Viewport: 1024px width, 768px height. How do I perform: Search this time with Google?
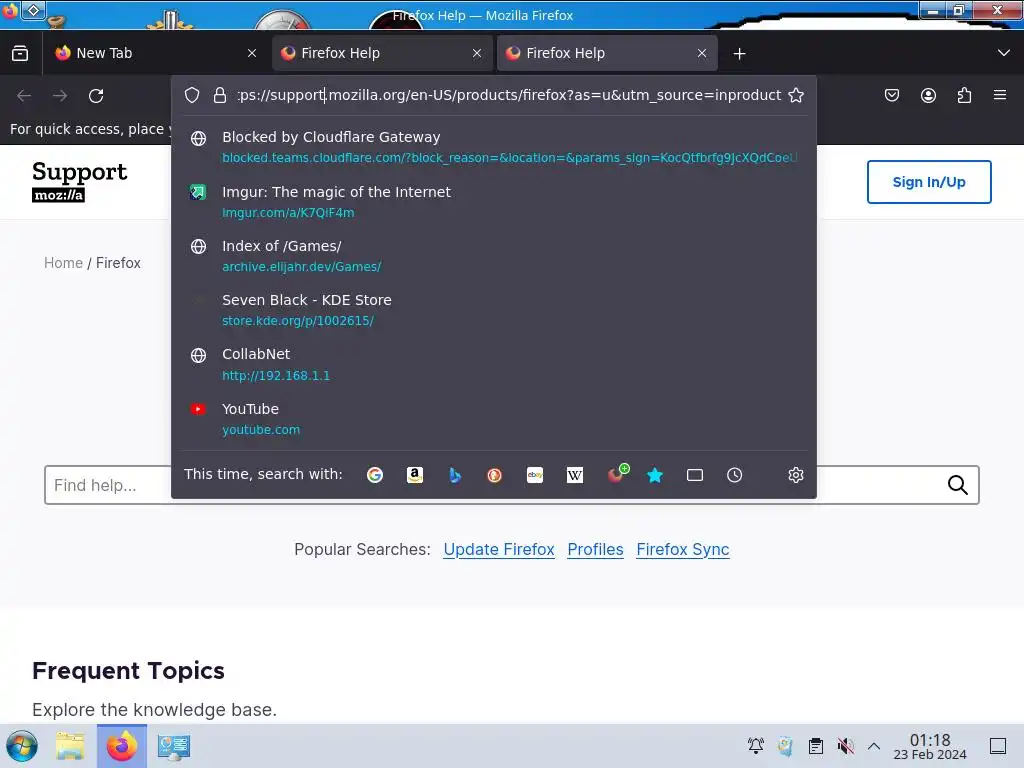pos(375,475)
